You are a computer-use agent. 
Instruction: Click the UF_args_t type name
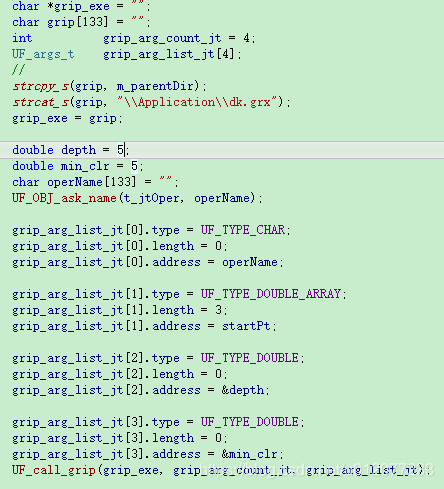(43, 54)
